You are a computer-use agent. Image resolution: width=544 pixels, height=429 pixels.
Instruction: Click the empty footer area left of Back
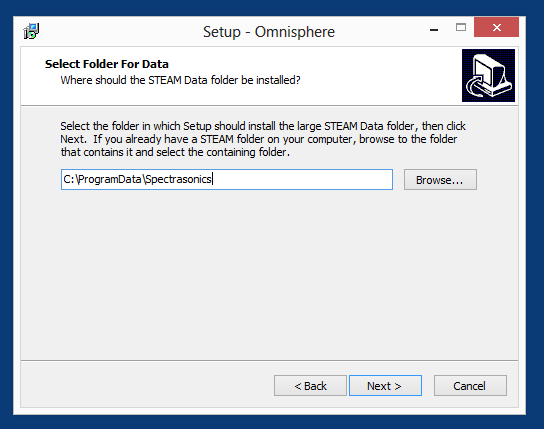(x=146, y=385)
